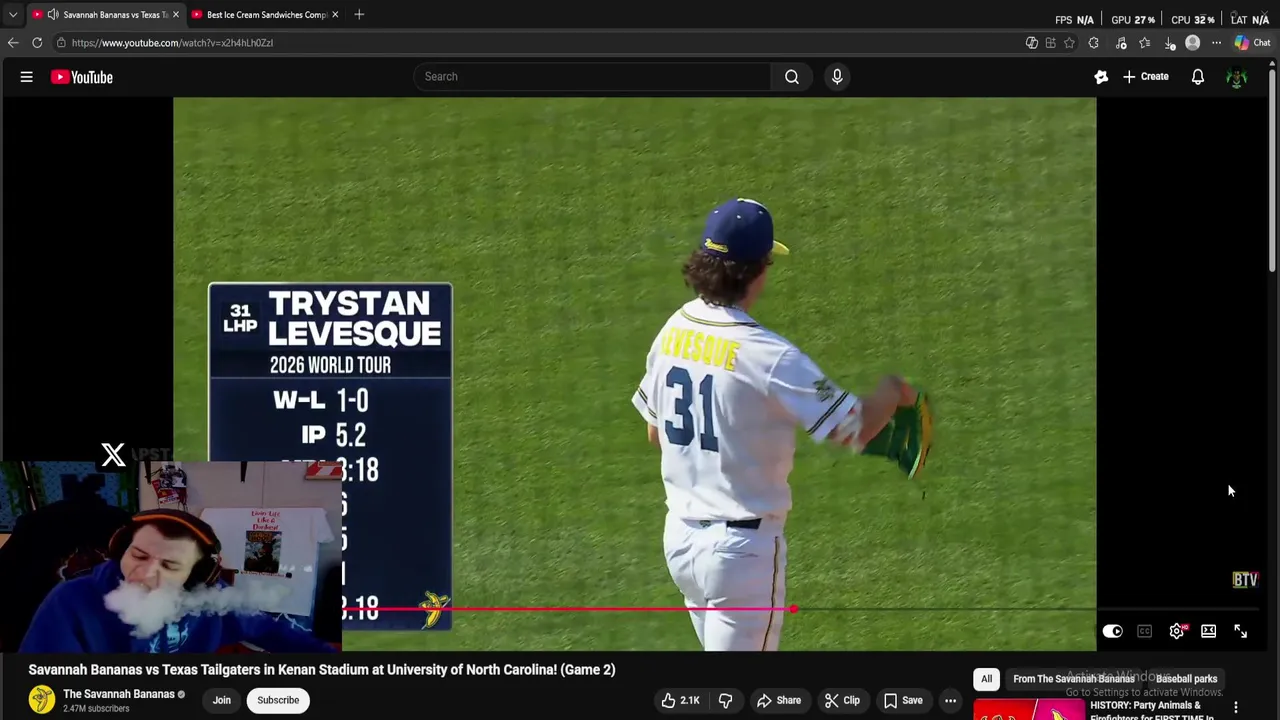Select the Baseball parks chip
Viewport: 1280px width, 720px height.
point(1187,679)
